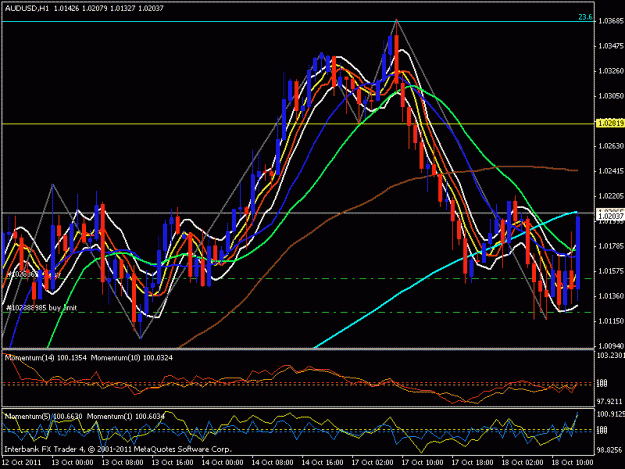Click the 1.02415 price axis label
The height and width of the screenshot is (469, 625).
[x=611, y=171]
